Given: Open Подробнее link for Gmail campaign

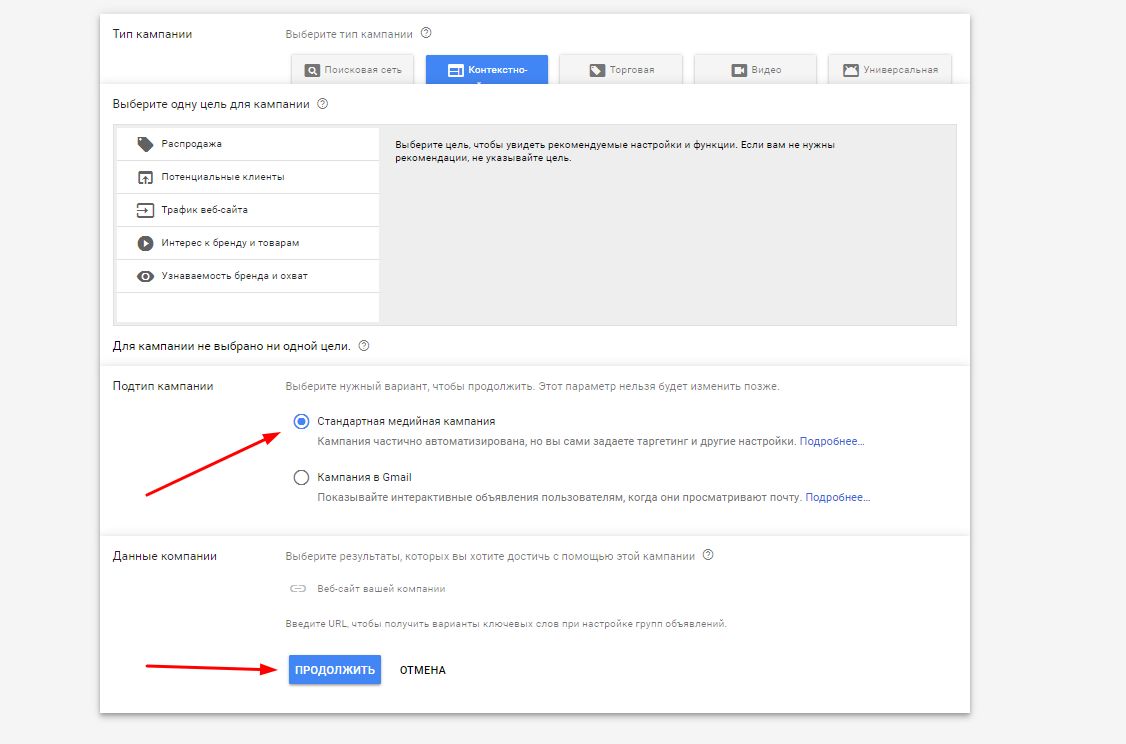Looking at the screenshot, I should [838, 498].
